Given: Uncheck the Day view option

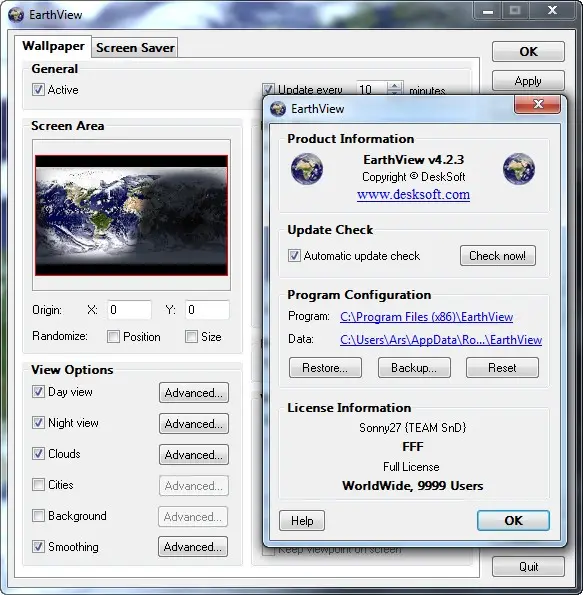Looking at the screenshot, I should click(x=38, y=392).
